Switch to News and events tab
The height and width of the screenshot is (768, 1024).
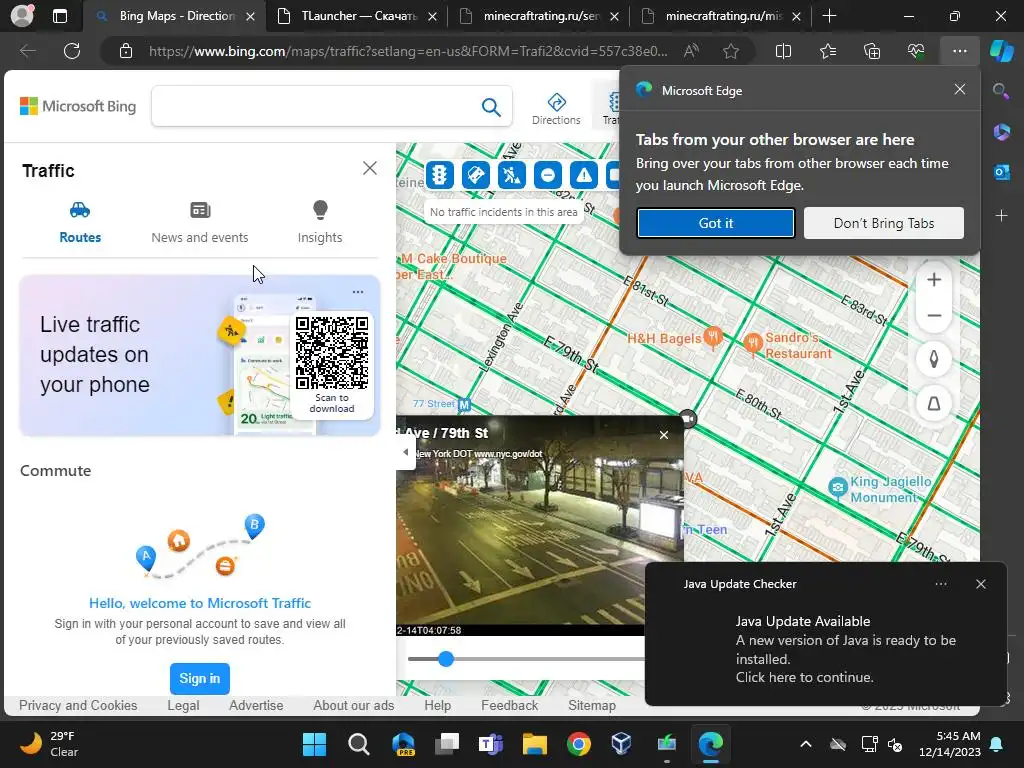coord(200,223)
